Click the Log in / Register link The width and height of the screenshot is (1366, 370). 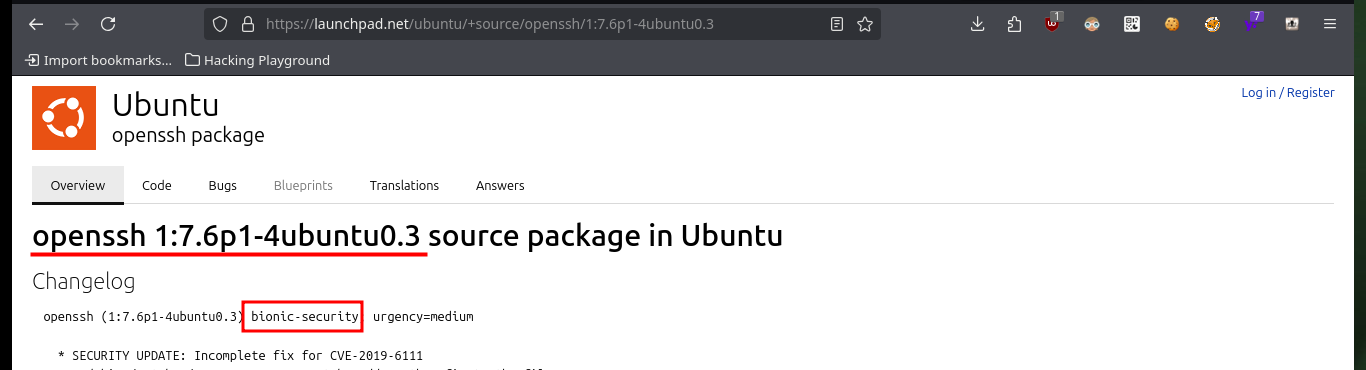click(x=1288, y=92)
